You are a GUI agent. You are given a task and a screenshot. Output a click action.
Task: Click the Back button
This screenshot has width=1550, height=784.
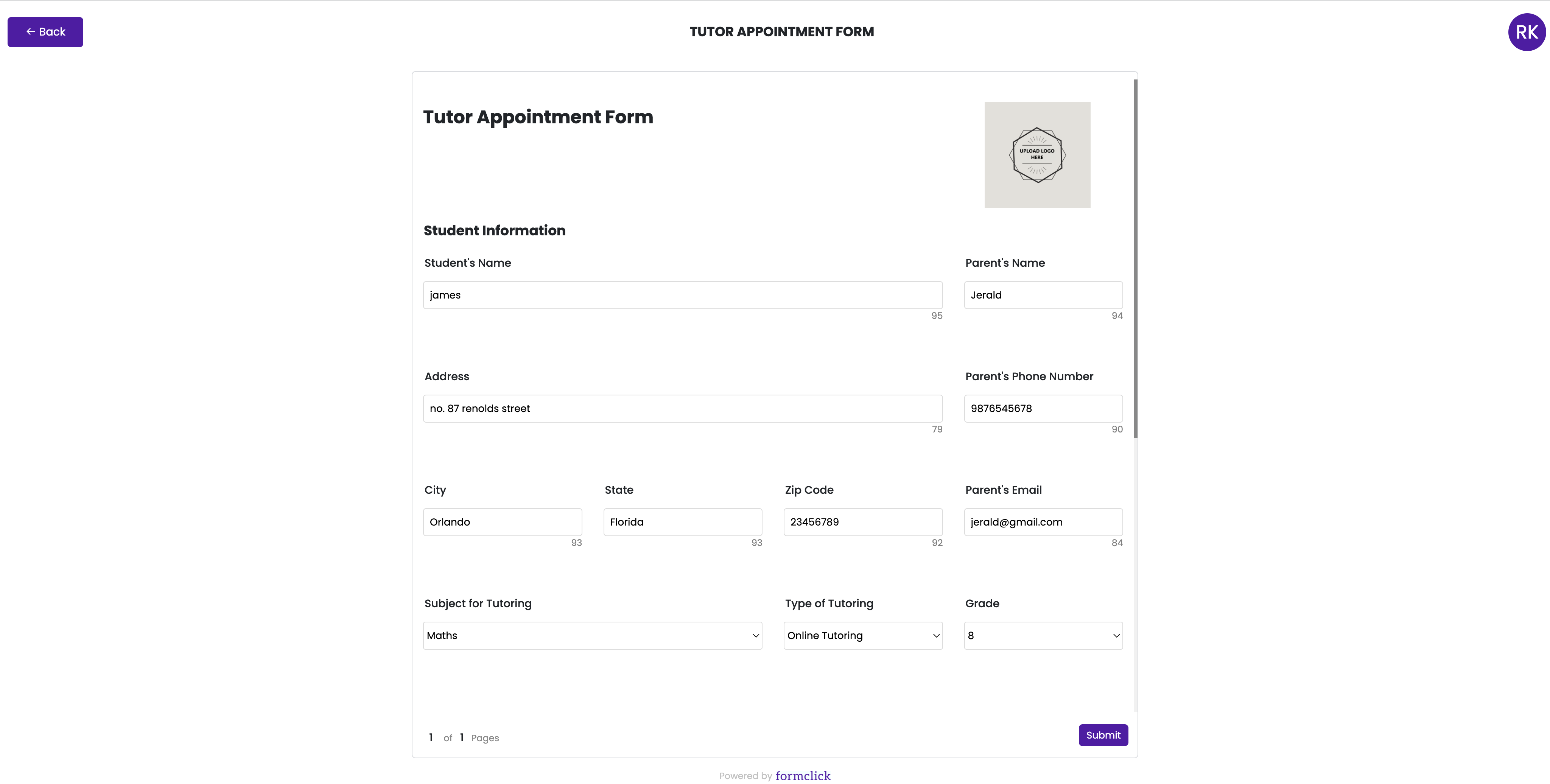[x=45, y=32]
